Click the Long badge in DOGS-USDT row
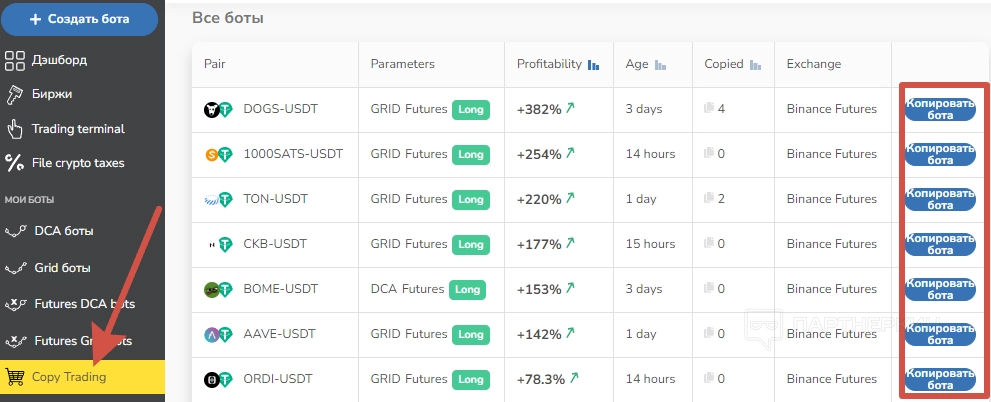Screen dimensions: 991x402 tap(470, 109)
